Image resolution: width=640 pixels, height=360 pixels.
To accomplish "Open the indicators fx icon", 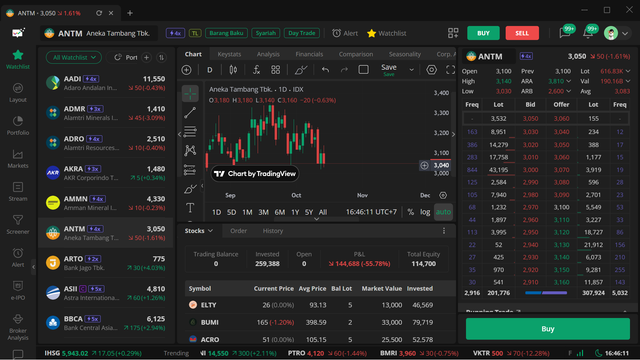I will tap(256, 70).
